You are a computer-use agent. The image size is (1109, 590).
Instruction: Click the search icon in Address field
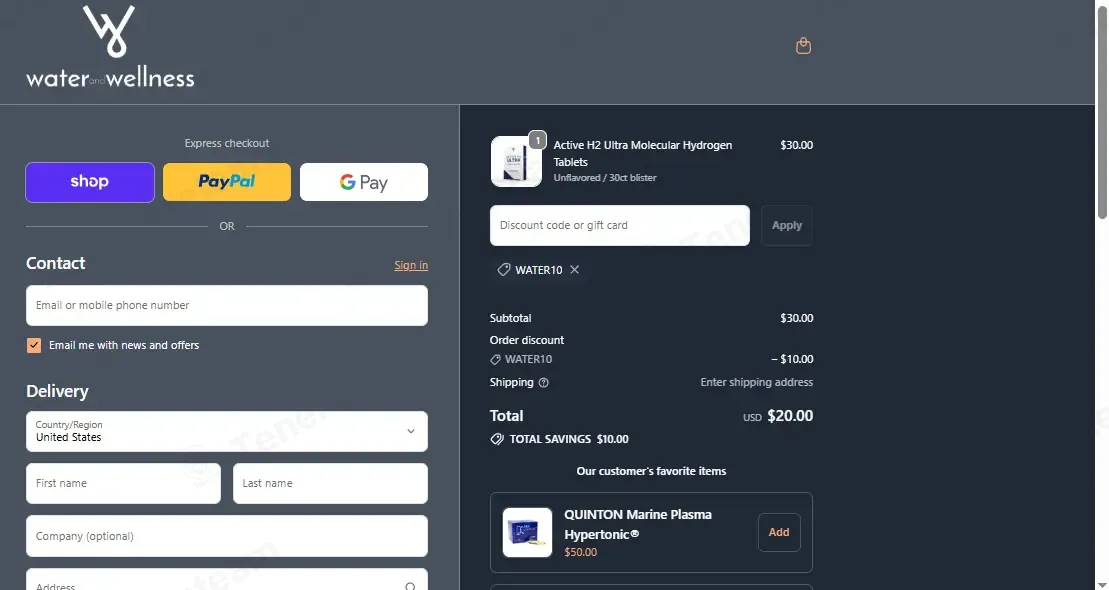pos(410,586)
